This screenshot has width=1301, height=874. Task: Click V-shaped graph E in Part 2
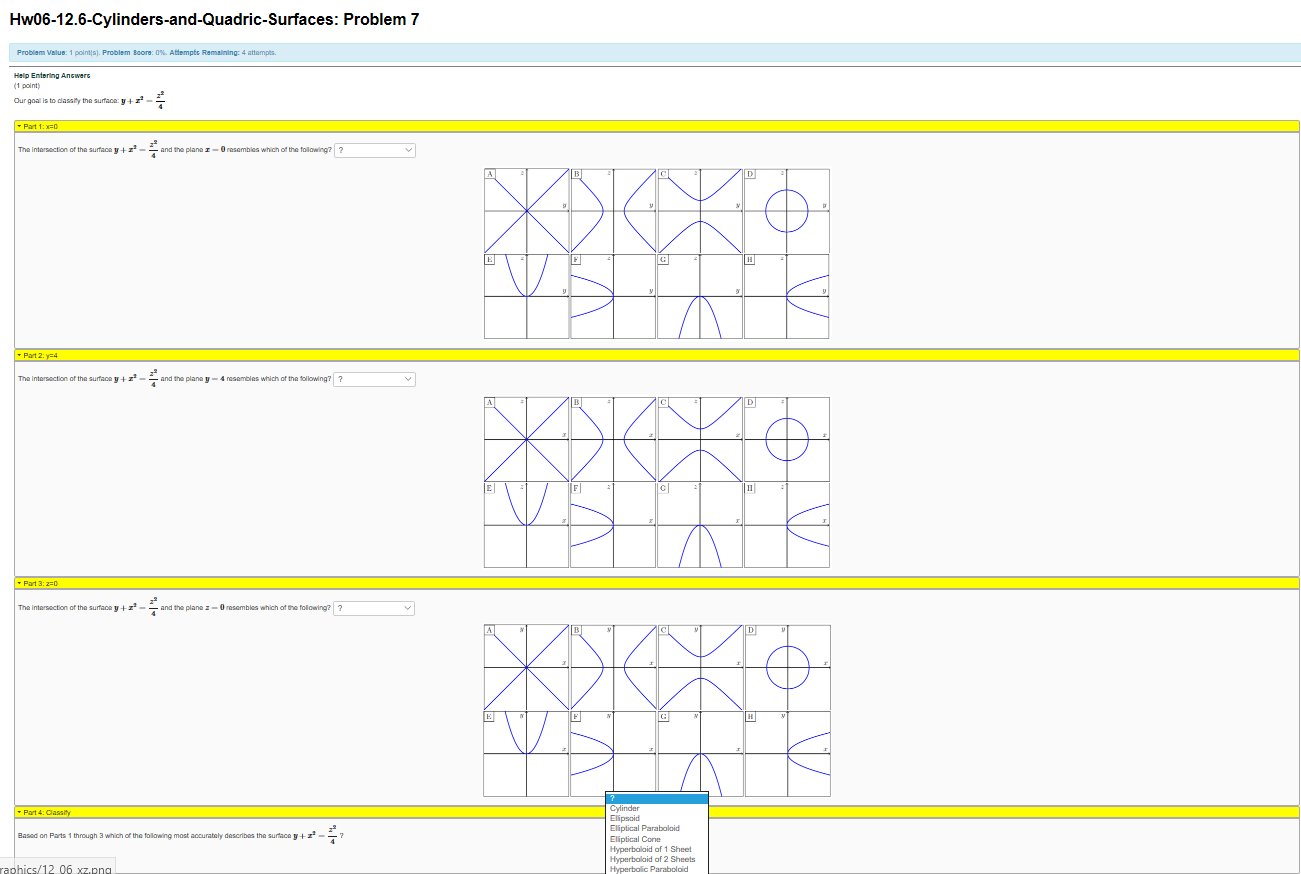point(525,525)
